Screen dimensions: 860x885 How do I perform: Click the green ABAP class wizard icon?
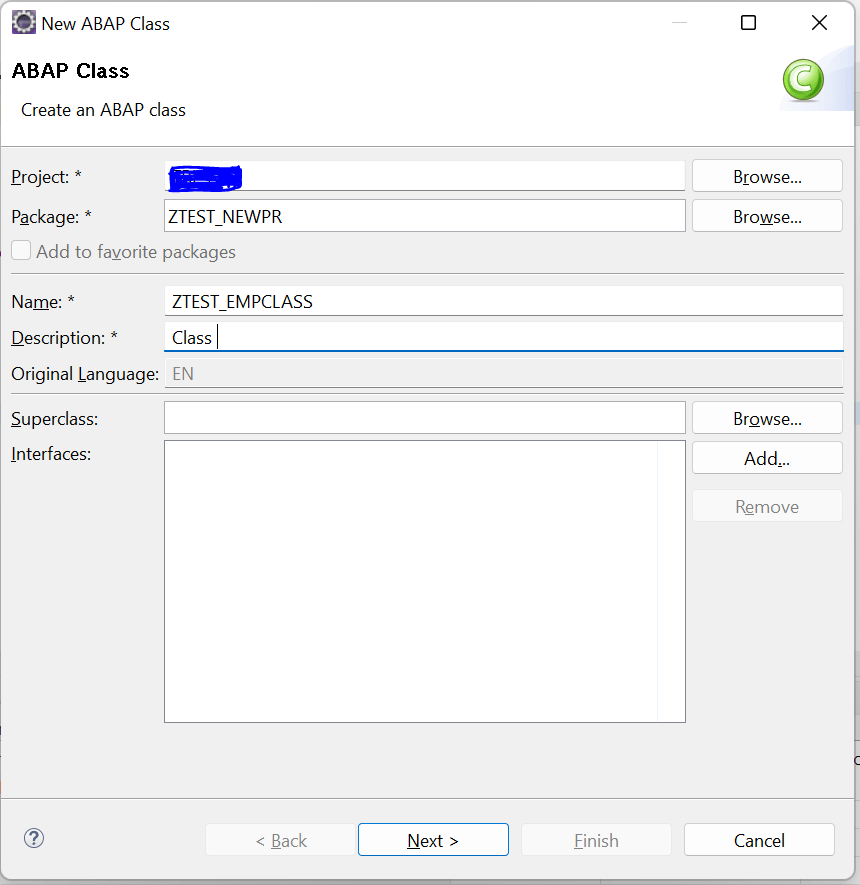click(x=803, y=80)
